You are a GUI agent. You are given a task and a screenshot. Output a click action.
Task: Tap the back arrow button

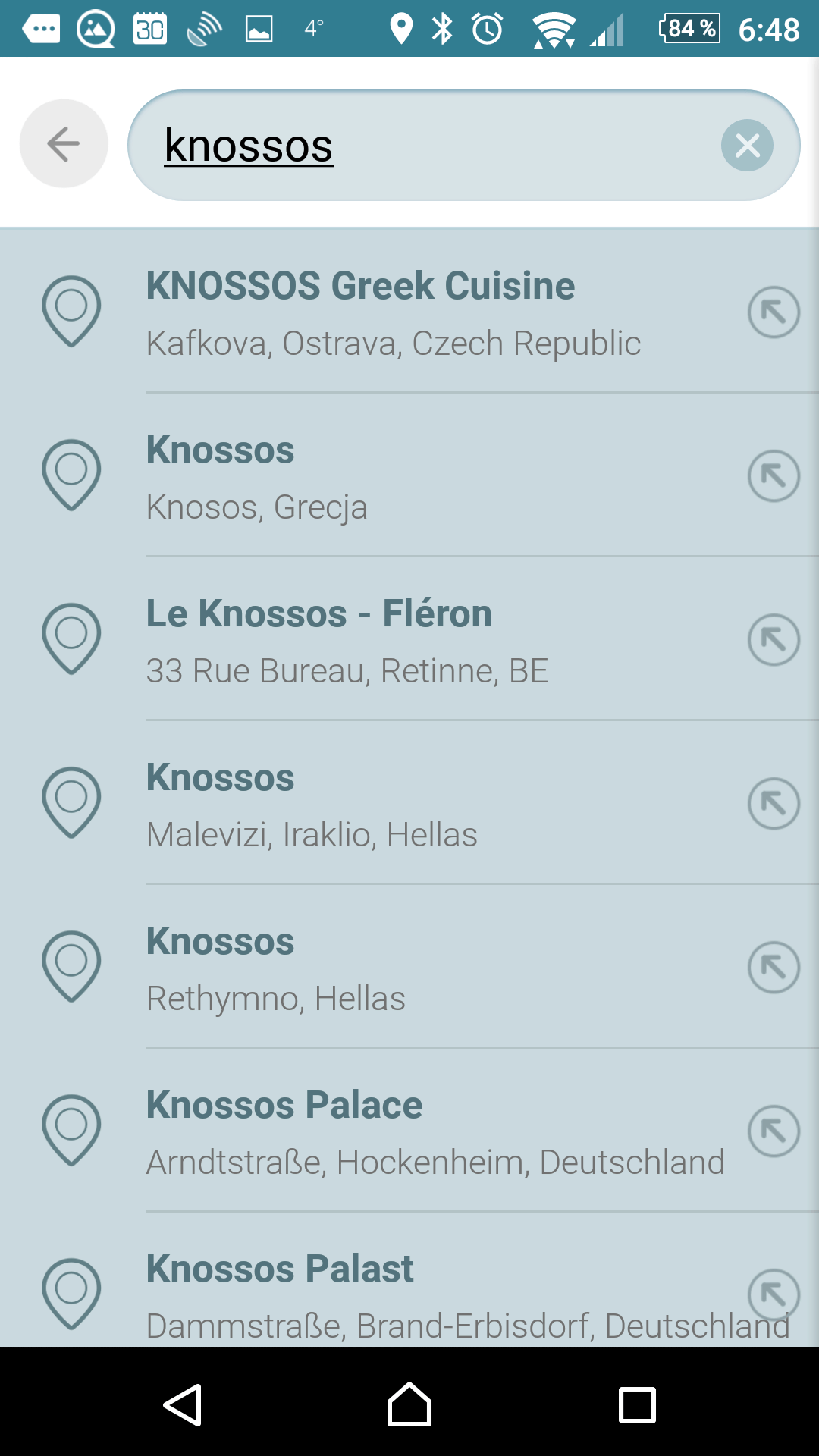click(x=64, y=143)
